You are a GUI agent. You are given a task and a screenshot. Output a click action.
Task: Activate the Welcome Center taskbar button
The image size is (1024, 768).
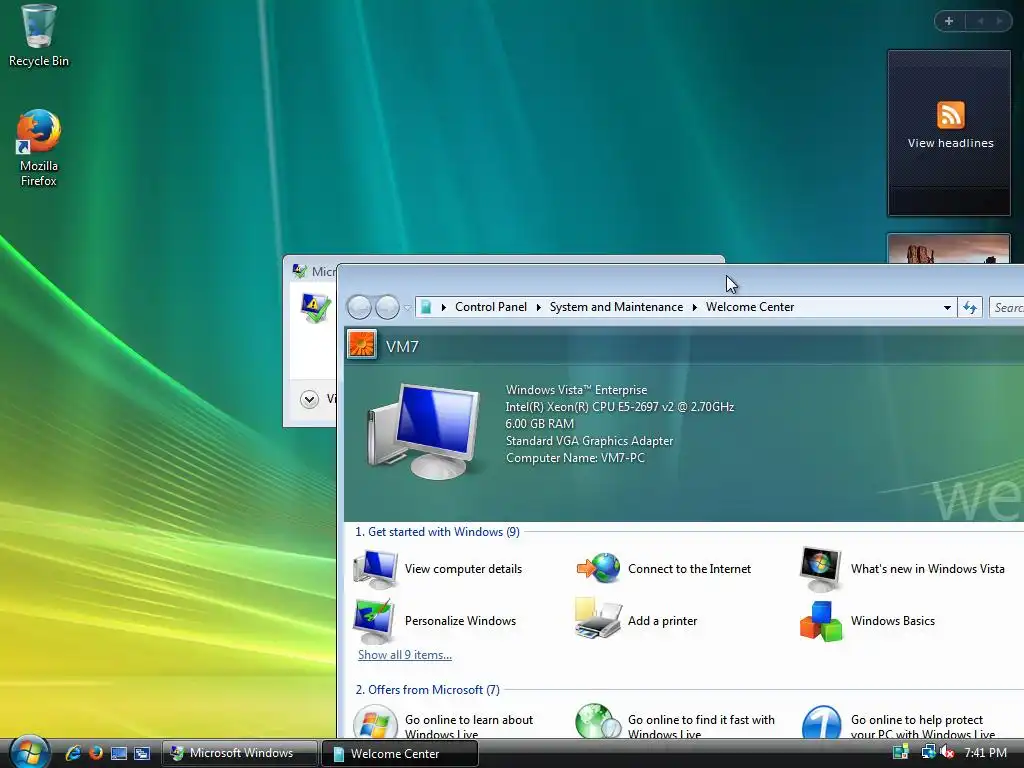[x=400, y=754]
